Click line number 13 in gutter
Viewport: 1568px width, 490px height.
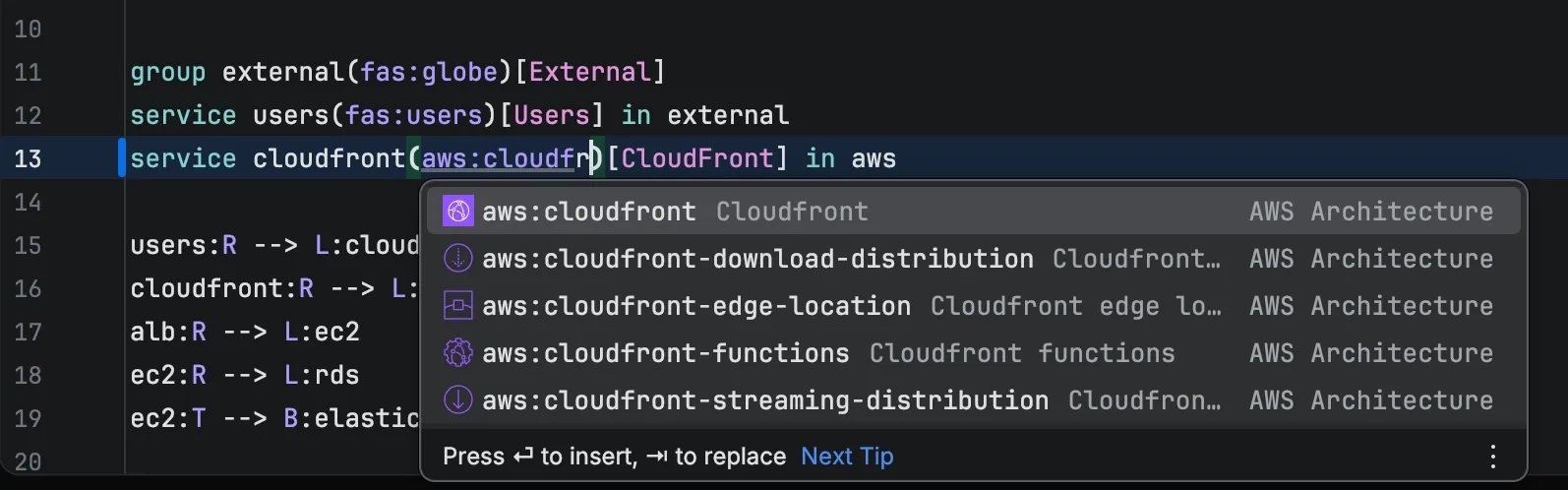28,159
